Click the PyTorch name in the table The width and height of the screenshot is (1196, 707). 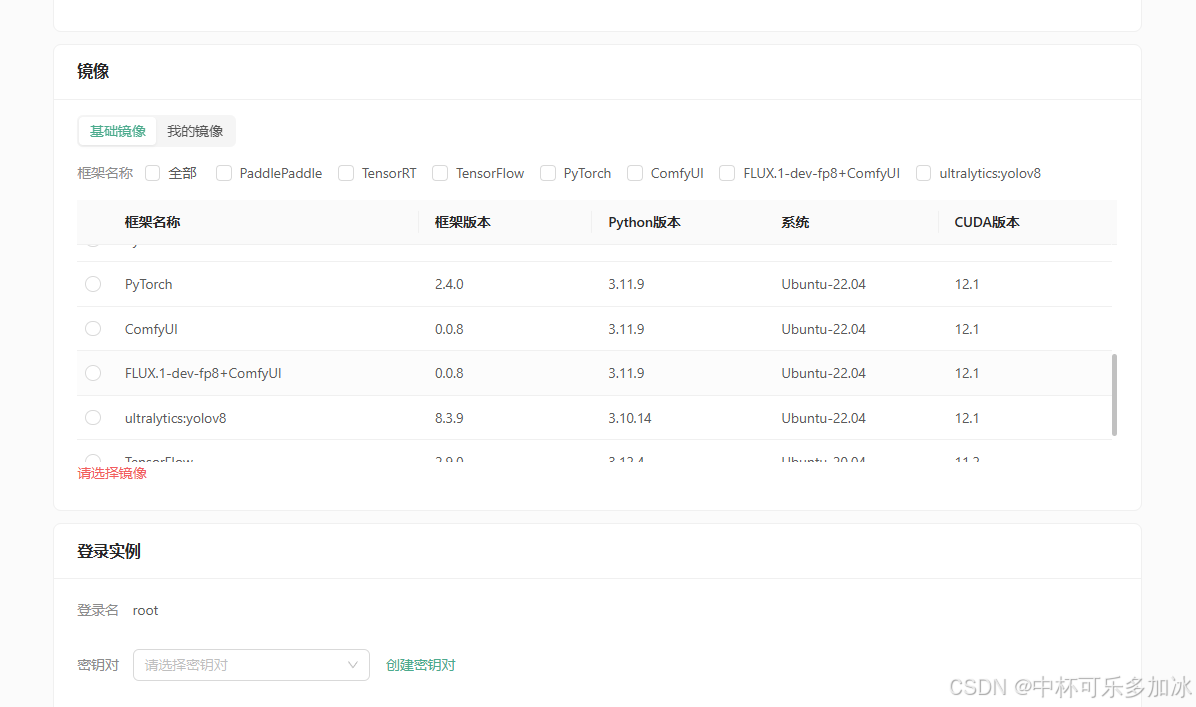pos(149,284)
